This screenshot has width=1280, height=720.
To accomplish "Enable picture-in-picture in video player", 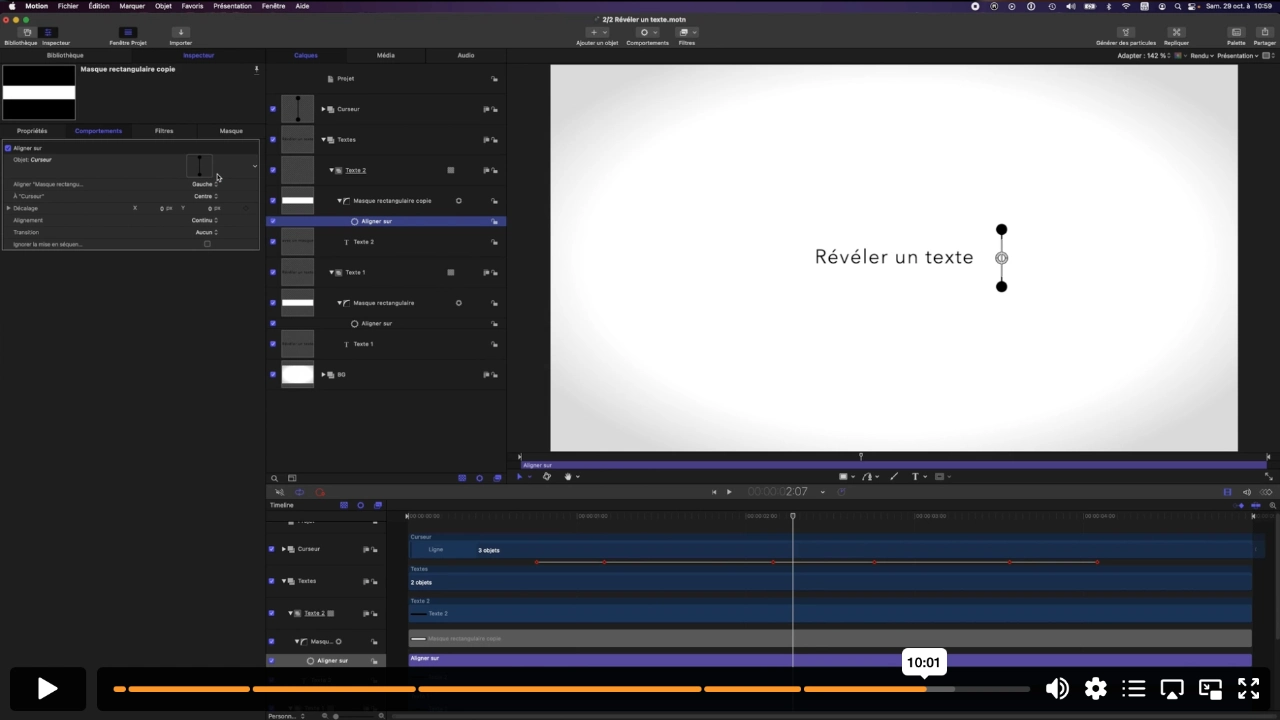I will pyautogui.click(x=1210, y=688).
